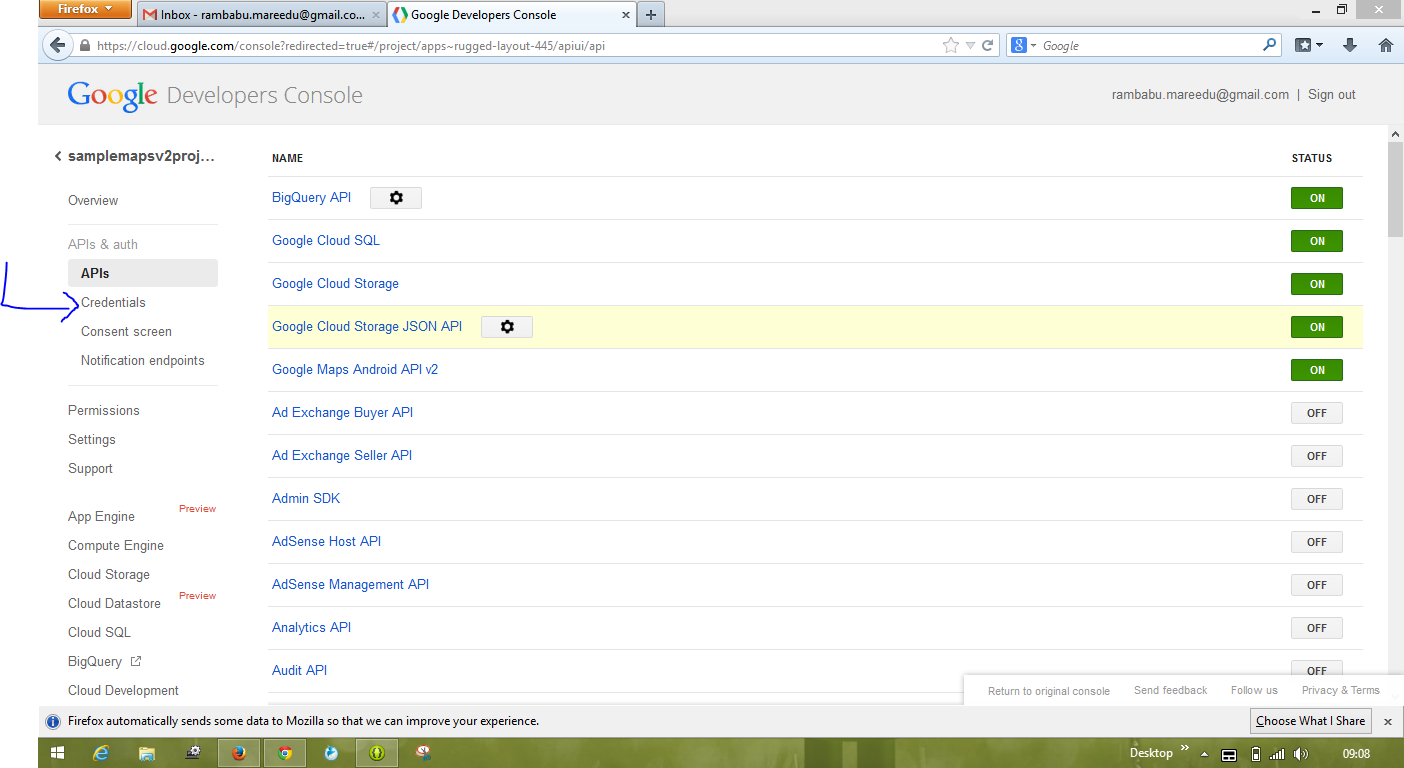Click the Google logo in the header
Image resolution: width=1404 pixels, height=768 pixels.
point(112,95)
